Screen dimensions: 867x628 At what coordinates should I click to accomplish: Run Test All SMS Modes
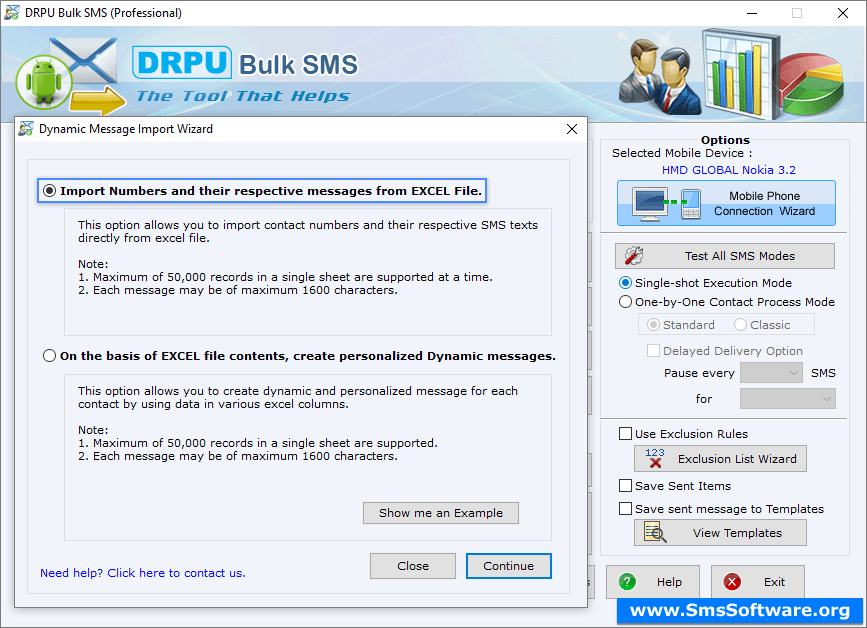tap(725, 256)
